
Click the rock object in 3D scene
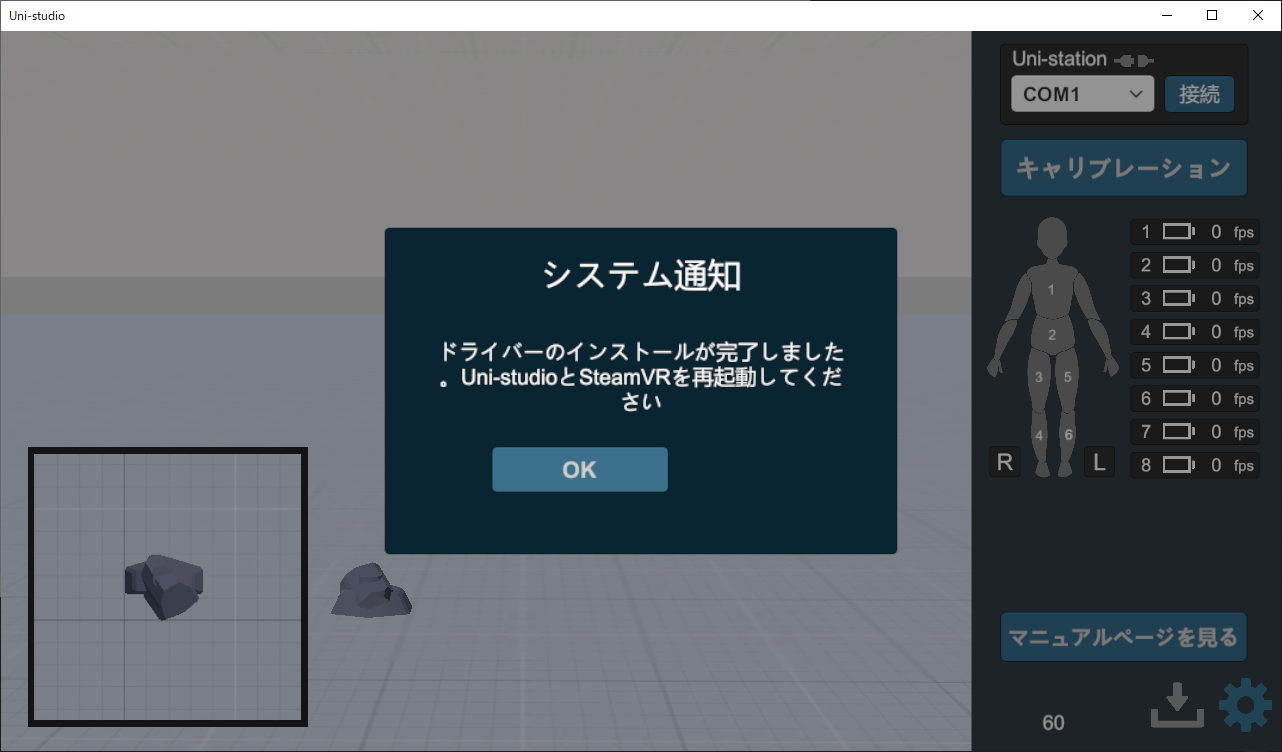click(371, 591)
